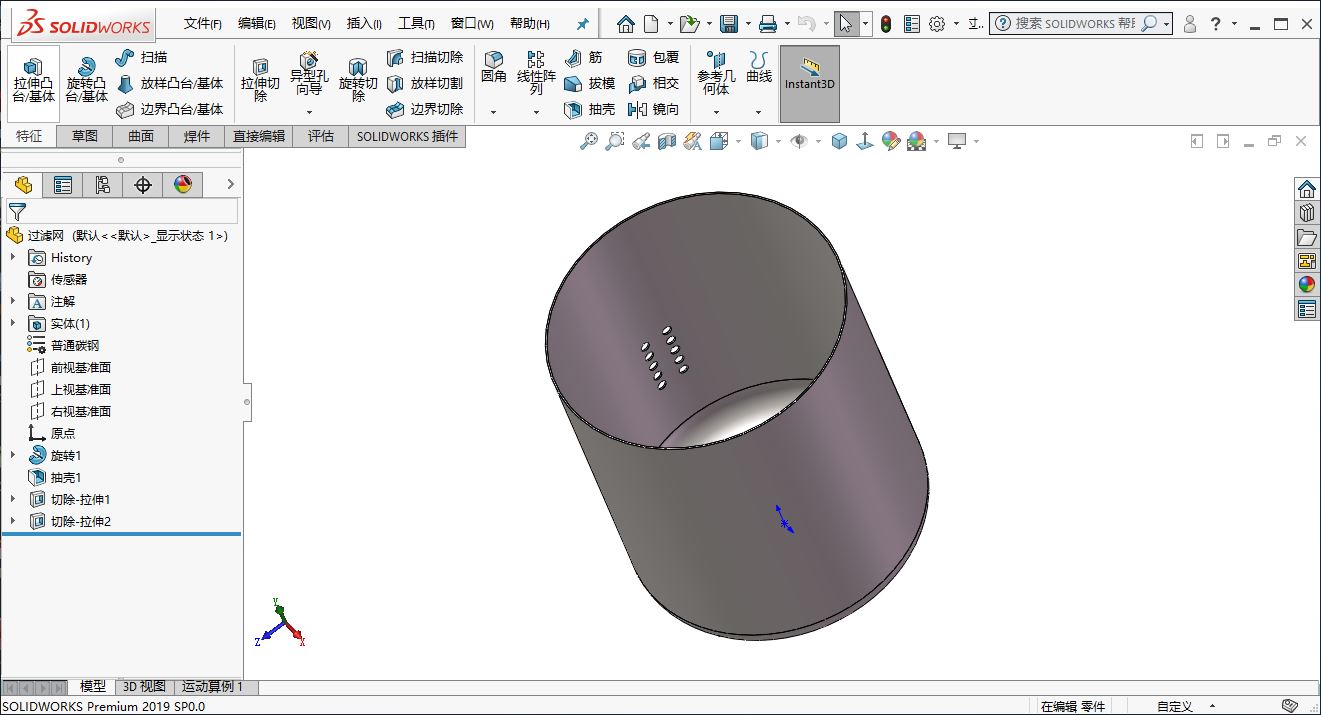Expand the 切除-拉伸2 feature node
The height and width of the screenshot is (715, 1321).
13,522
